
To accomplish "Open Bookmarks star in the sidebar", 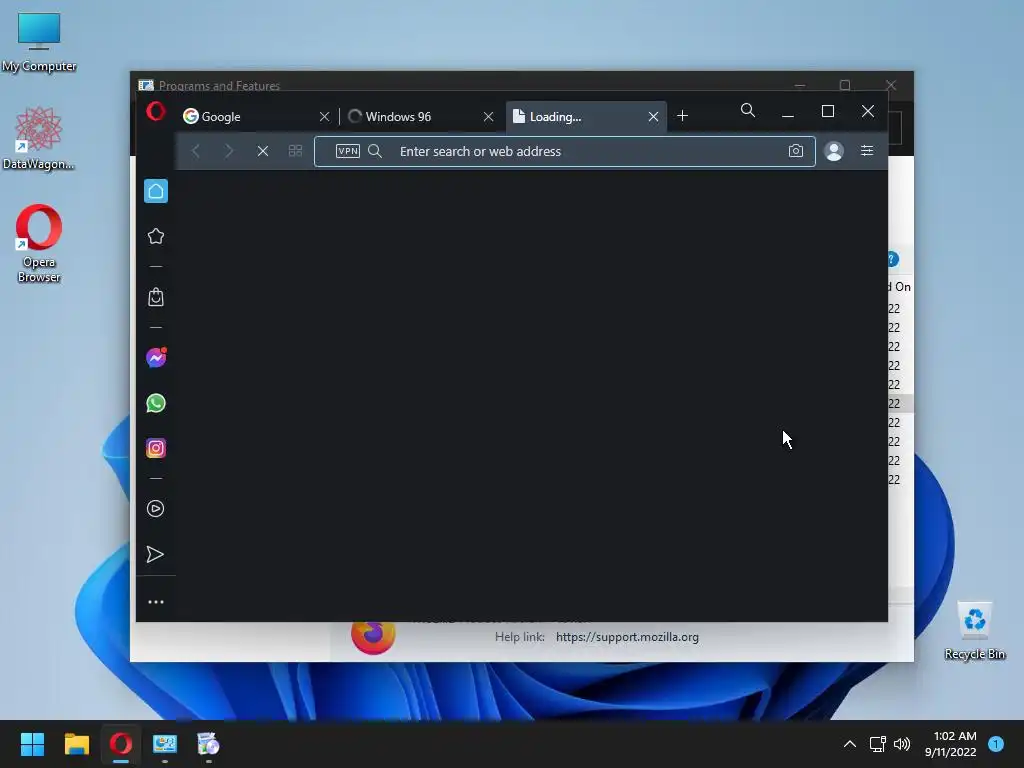I will [x=155, y=236].
